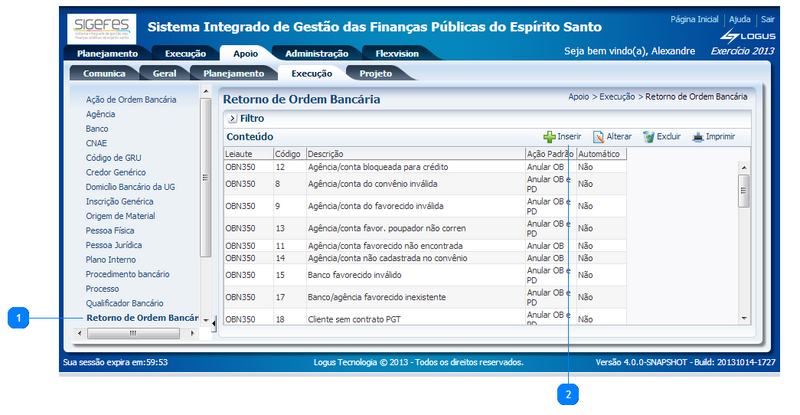Select the Comunica sub-tab

pyautogui.click(x=104, y=73)
